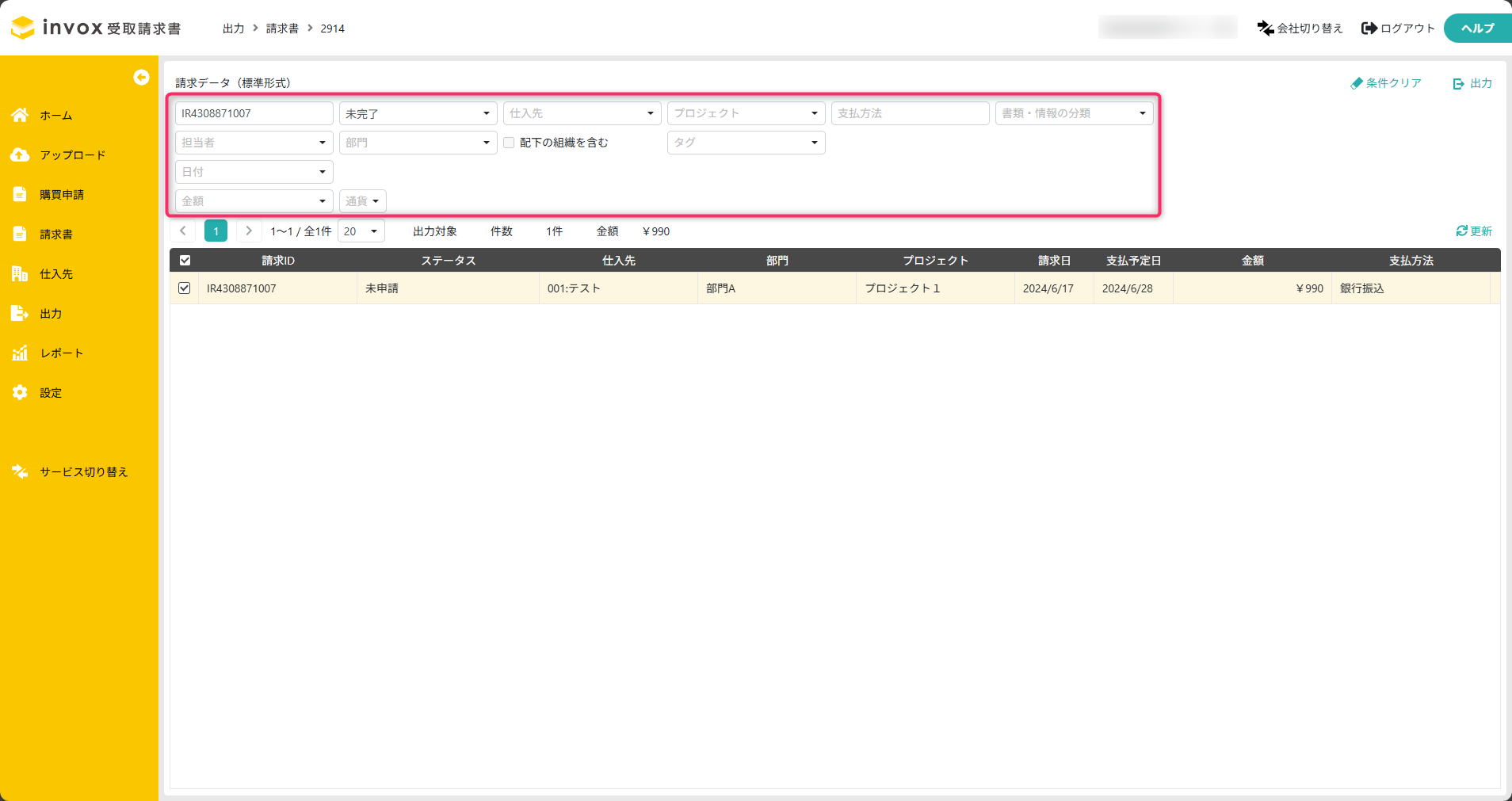Screen dimensions: 1512x801
Task: Open the 担当者 filter dropdown
Action: pos(254,143)
